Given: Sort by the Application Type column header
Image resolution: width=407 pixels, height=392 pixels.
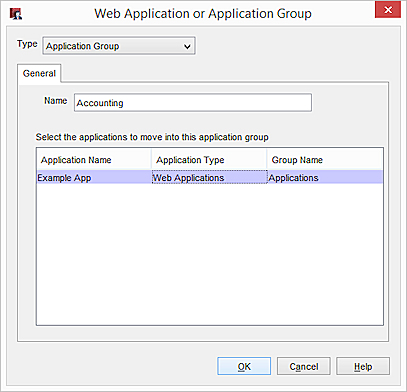Looking at the screenshot, I should pyautogui.click(x=209, y=160).
